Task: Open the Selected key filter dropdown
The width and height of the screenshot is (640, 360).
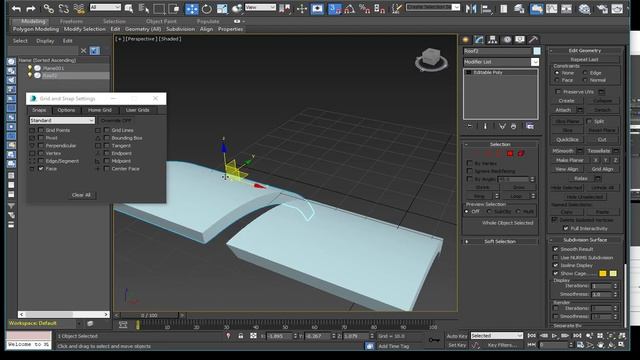Action: point(496,336)
